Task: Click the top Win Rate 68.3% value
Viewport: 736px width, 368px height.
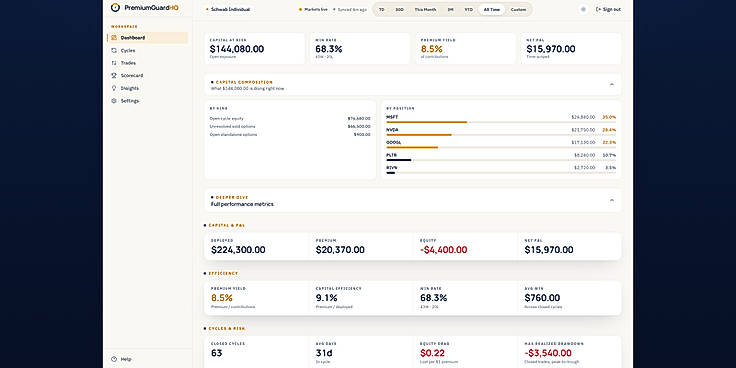Action: click(329, 49)
